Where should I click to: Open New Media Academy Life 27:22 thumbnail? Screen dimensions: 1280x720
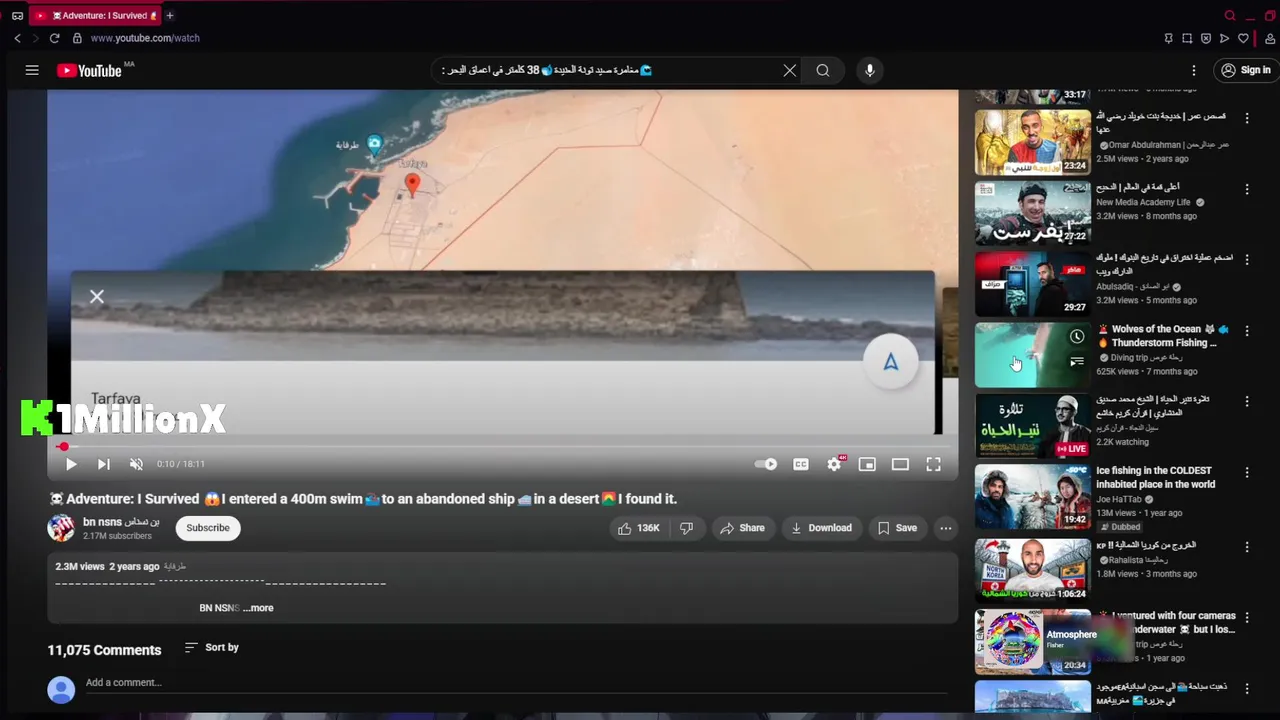click(x=1033, y=213)
